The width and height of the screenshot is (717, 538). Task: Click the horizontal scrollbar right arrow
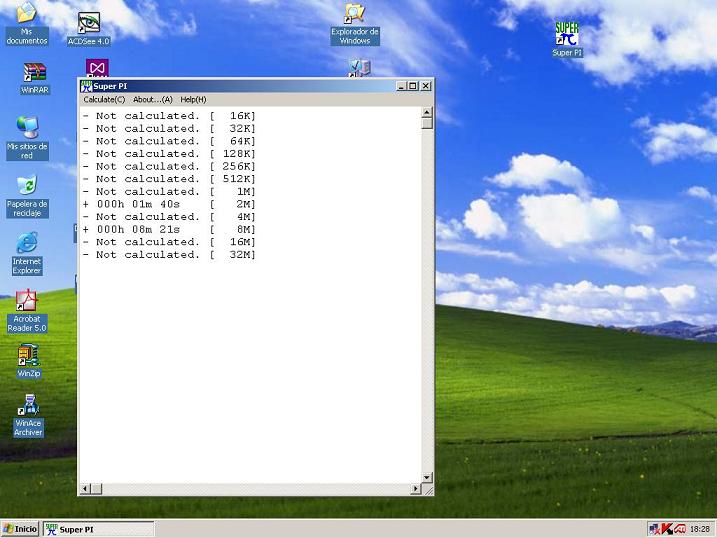[x=416, y=489]
